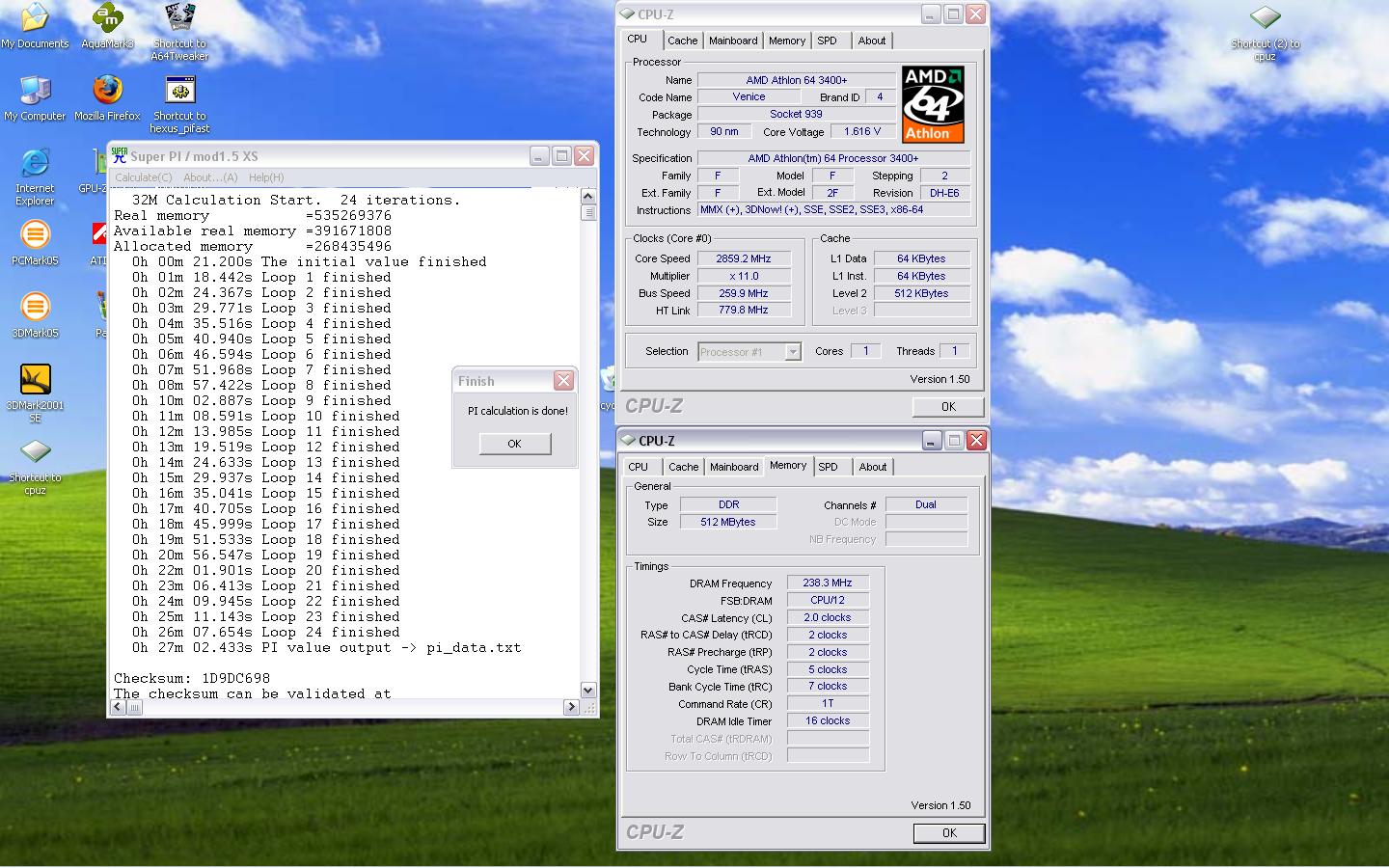Minimize the Super PI window
The height and width of the screenshot is (868, 1389).
pos(538,155)
